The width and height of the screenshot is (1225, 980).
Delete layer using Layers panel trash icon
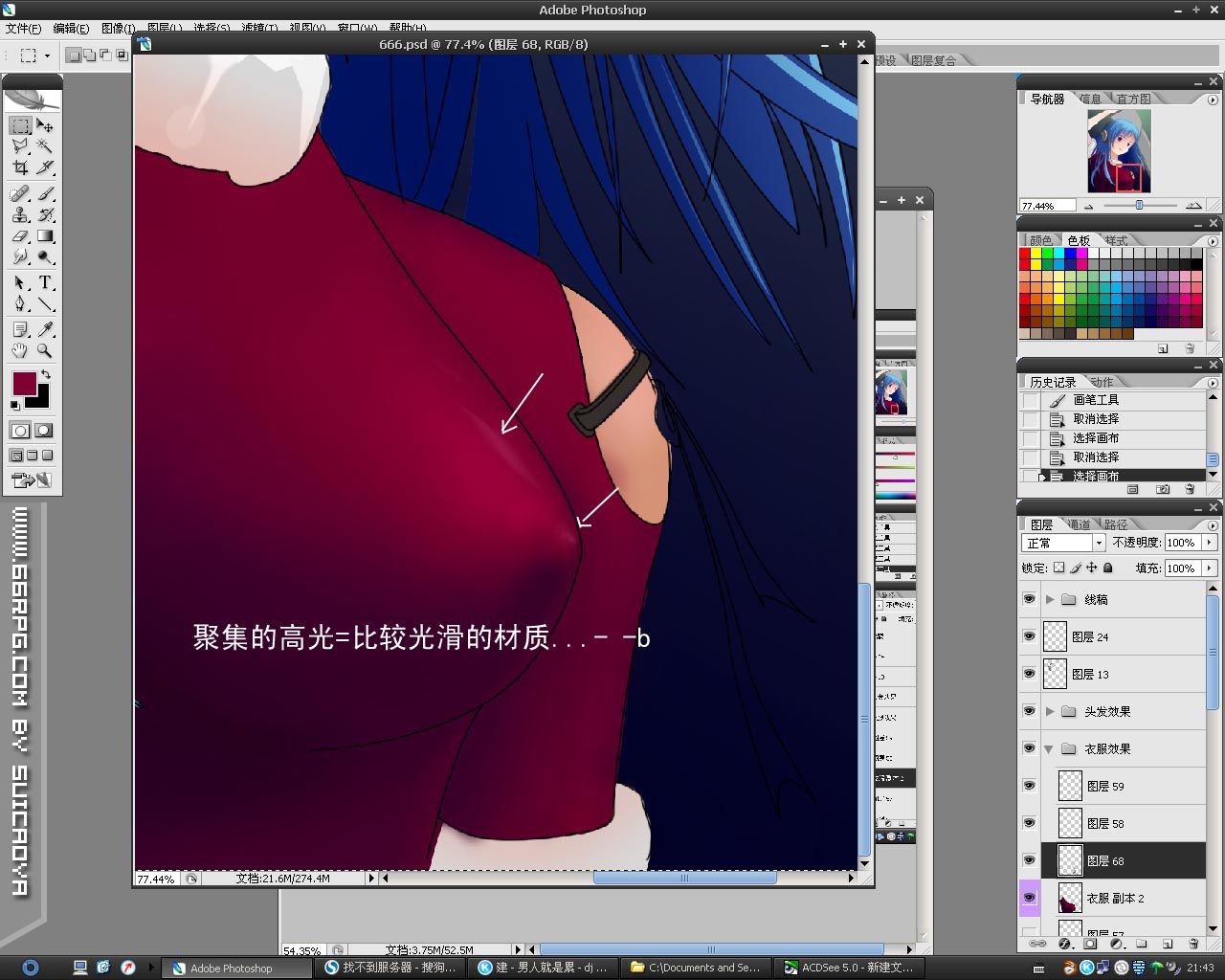tap(1192, 944)
